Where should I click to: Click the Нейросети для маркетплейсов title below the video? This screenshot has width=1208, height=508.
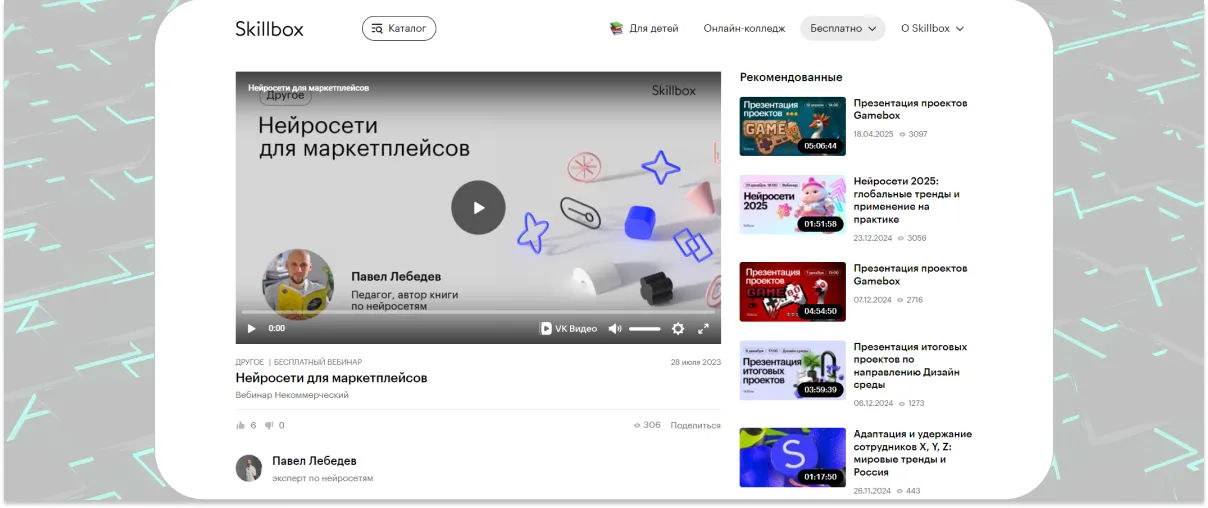[x=331, y=378]
